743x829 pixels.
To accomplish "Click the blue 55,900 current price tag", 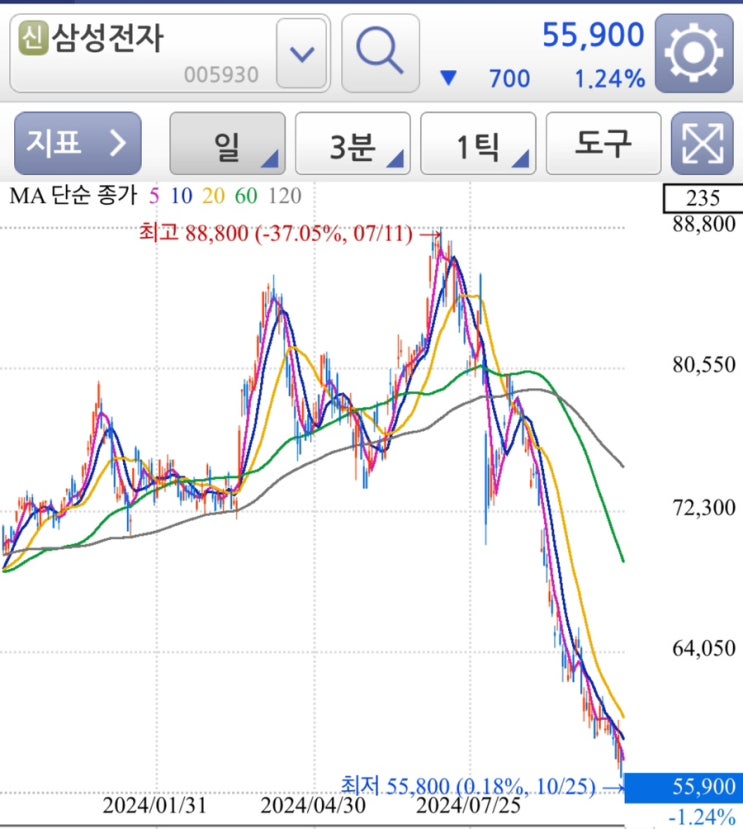I will (x=684, y=787).
